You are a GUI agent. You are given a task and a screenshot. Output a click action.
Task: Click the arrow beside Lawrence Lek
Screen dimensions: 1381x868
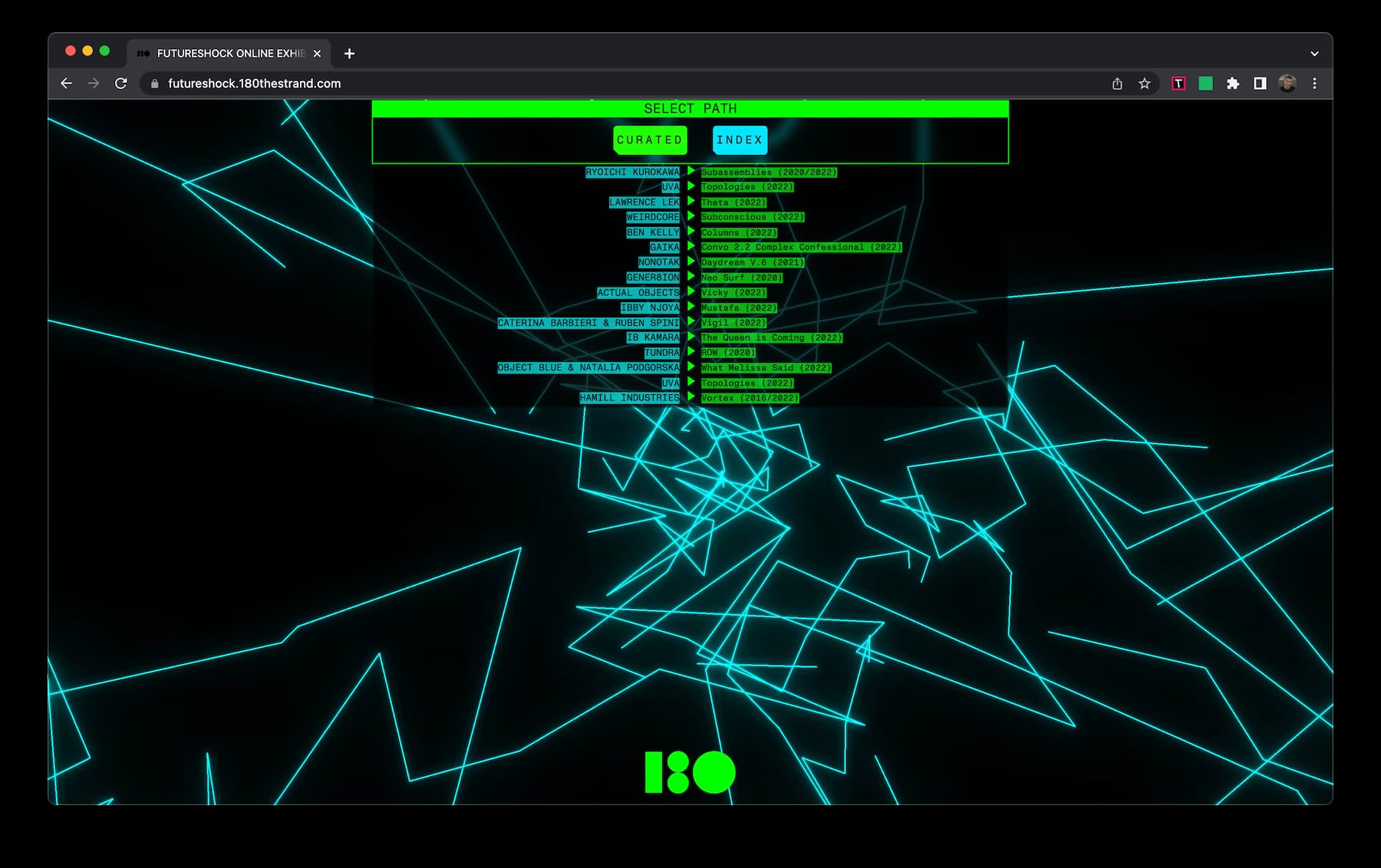tap(690, 202)
